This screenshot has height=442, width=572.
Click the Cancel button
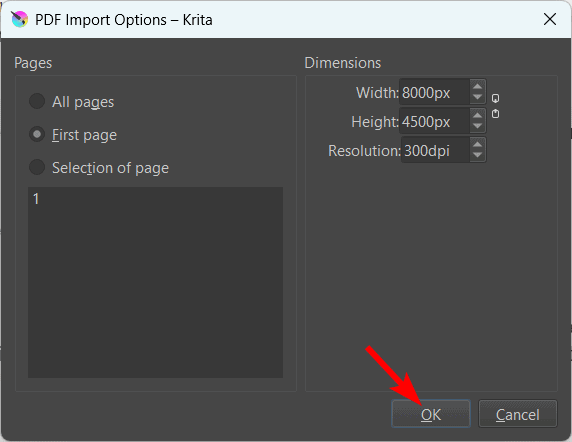point(518,414)
